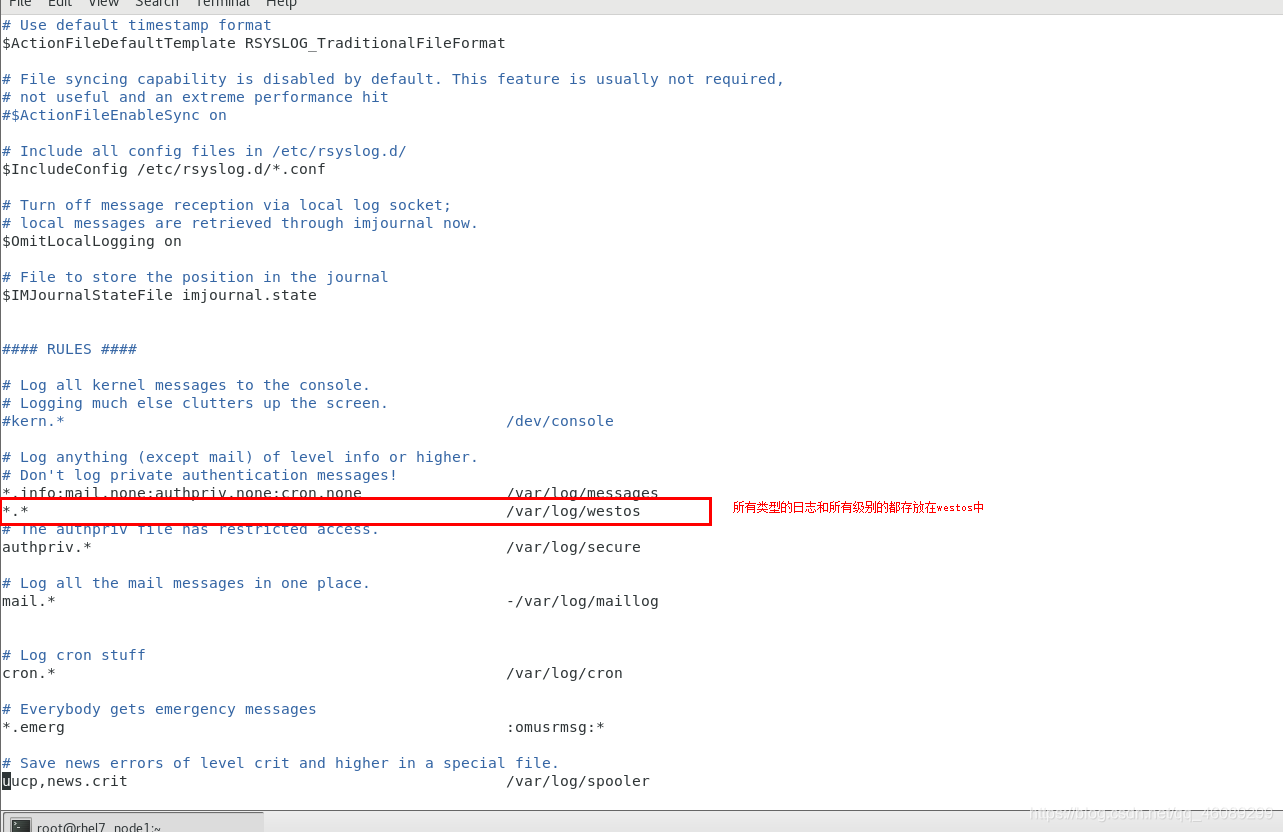Click the "# Don't log private authentication messages!" comment
The image size is (1283, 832).
pos(200,475)
